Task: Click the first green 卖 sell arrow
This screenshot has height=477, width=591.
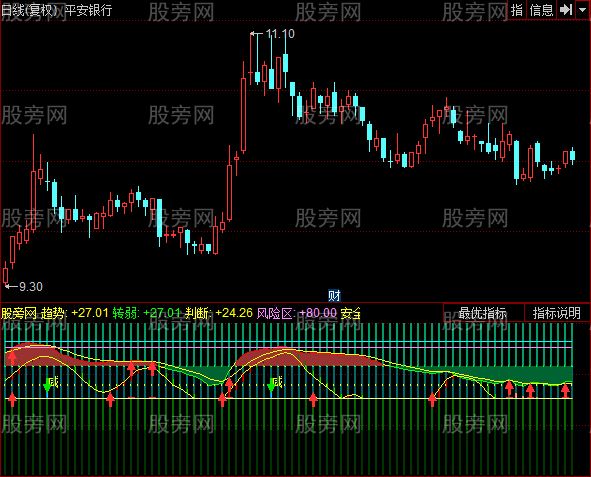Action: [x=47, y=385]
